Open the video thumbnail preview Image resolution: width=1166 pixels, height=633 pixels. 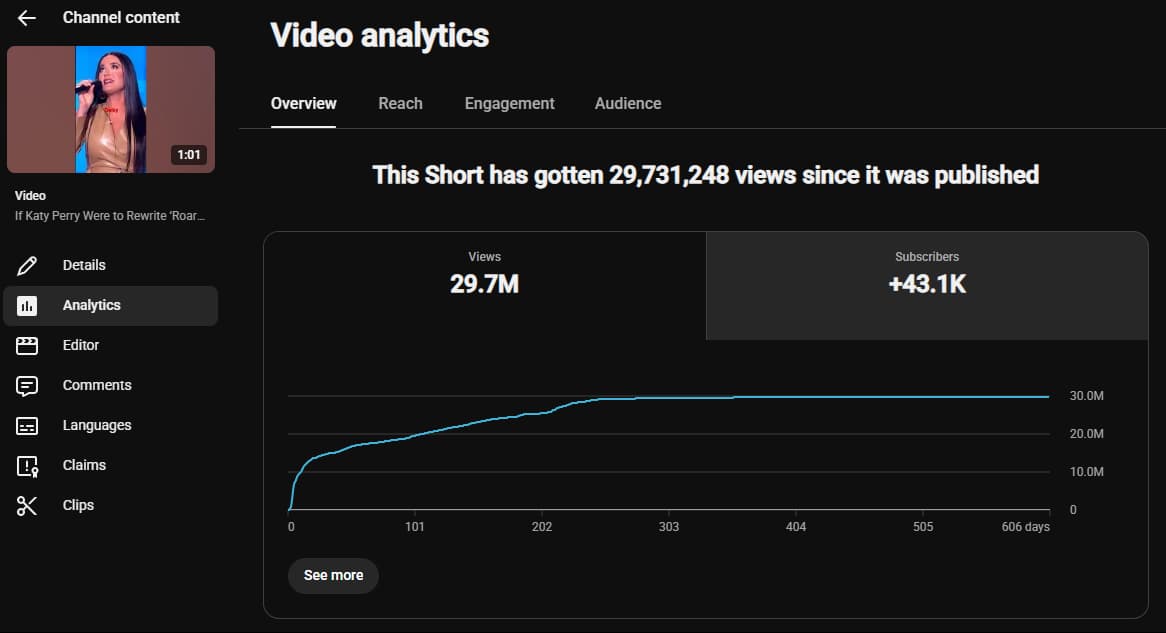pyautogui.click(x=111, y=109)
